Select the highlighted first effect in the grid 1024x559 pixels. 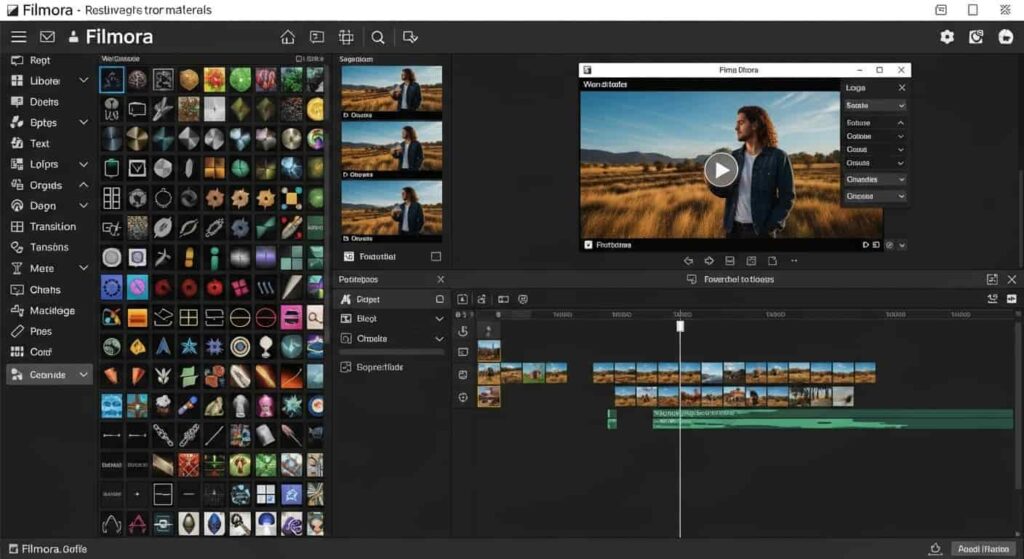[x=112, y=80]
